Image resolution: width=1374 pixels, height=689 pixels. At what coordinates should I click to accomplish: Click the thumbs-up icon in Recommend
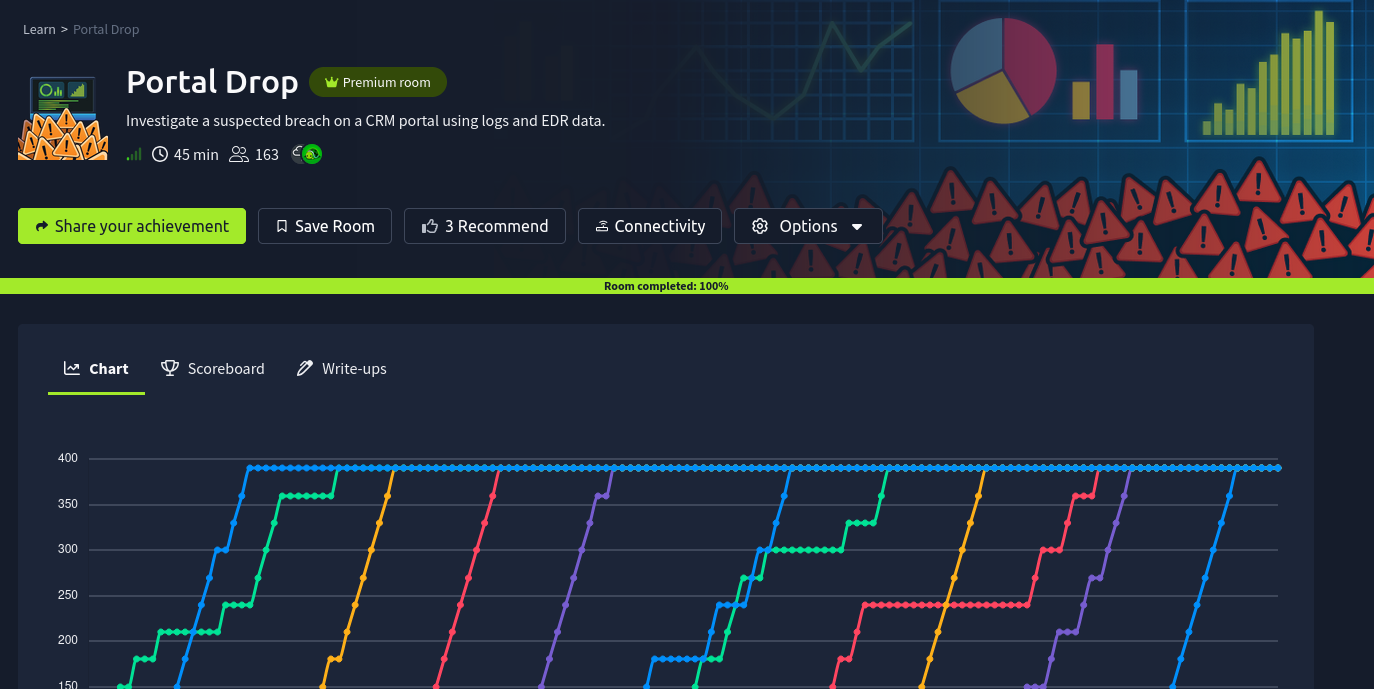pos(430,226)
